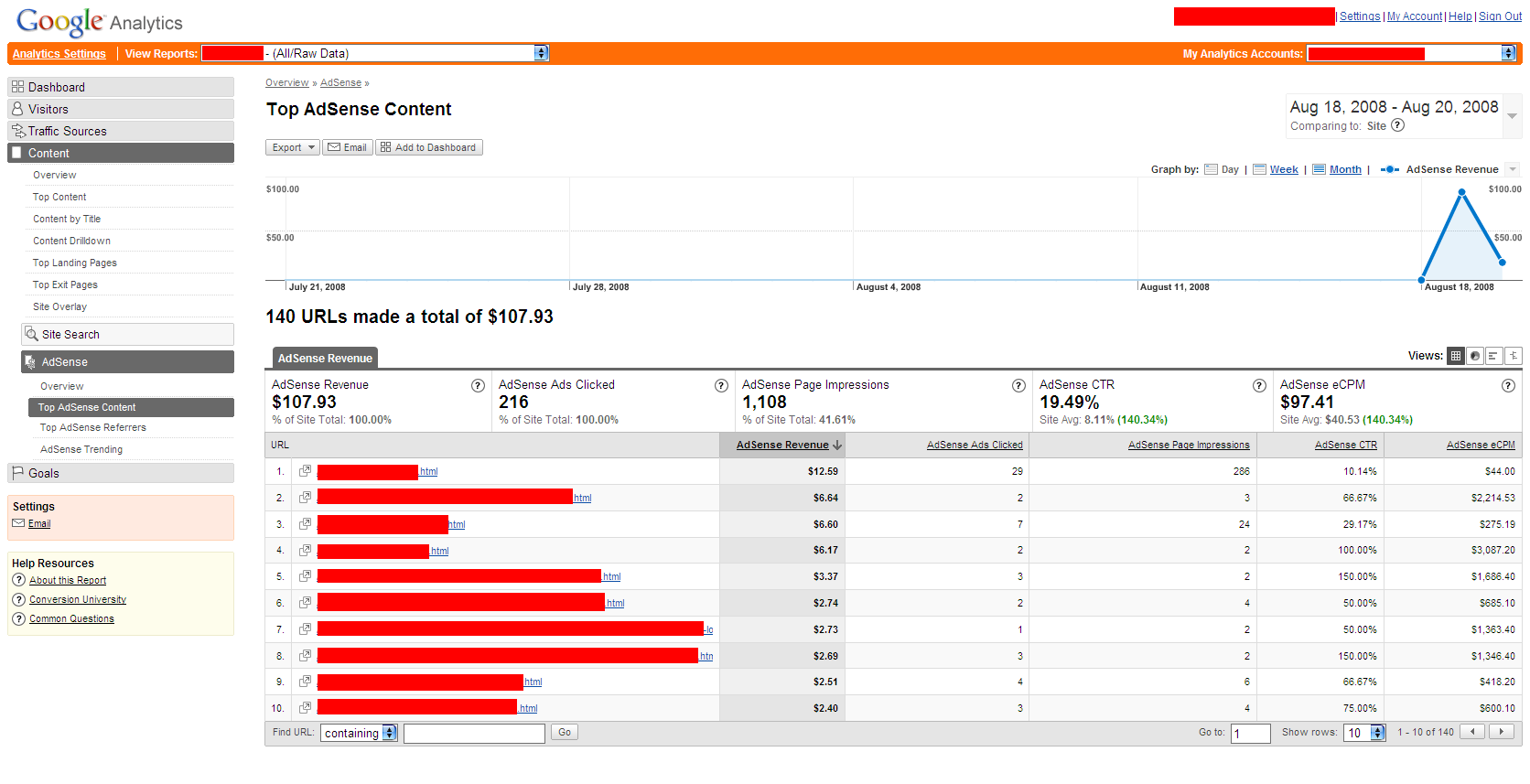
Task: Sort by AdSense eCPM column
Action: click(x=1481, y=445)
